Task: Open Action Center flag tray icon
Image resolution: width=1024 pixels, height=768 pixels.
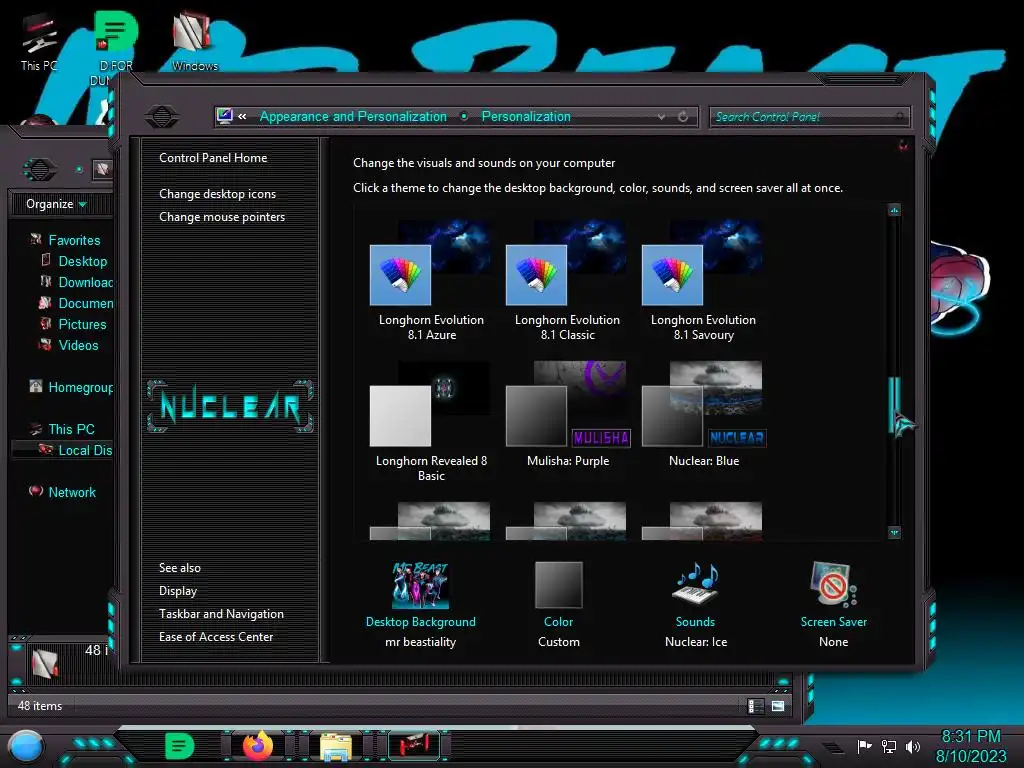Action: click(x=864, y=746)
